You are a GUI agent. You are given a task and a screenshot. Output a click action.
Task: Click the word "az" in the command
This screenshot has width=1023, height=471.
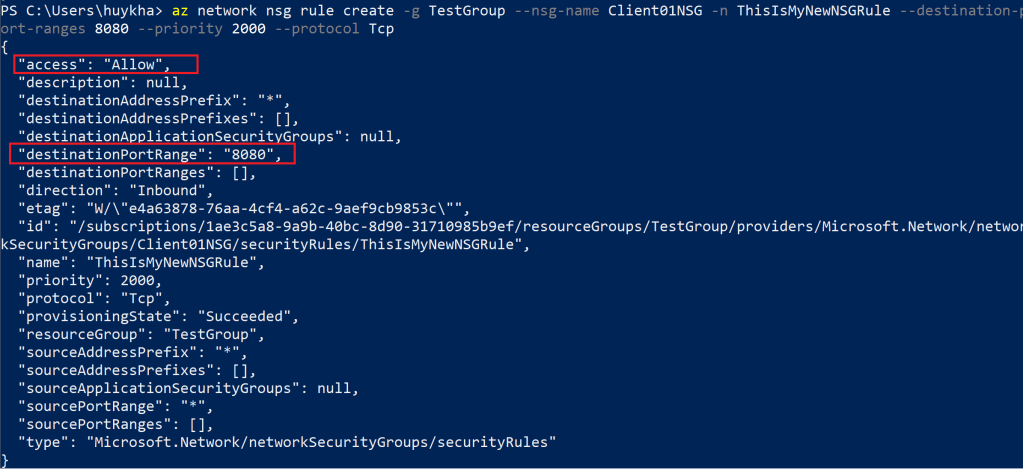click(x=209, y=11)
